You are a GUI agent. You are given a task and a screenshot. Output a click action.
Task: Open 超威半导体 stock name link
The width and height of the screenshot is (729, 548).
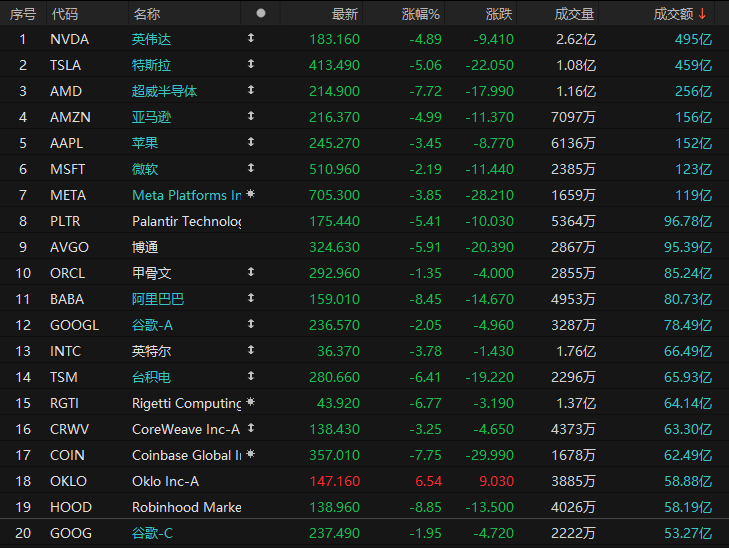click(164, 91)
